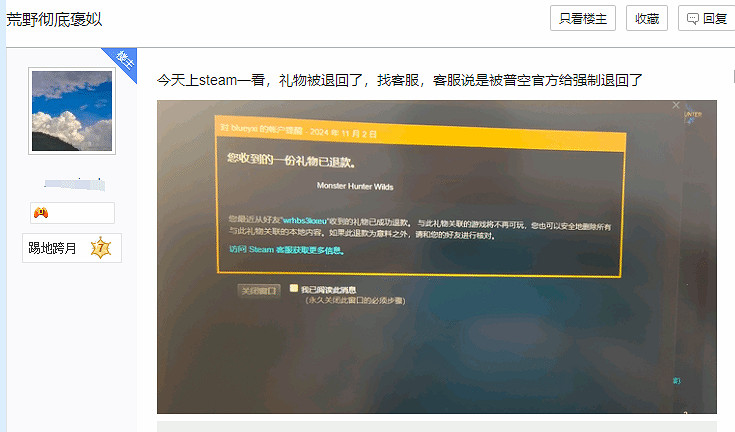Viewport: 735px width, 432px height.
Task: Click the thread title 荒野彻底褒姒
Action: 54,19
